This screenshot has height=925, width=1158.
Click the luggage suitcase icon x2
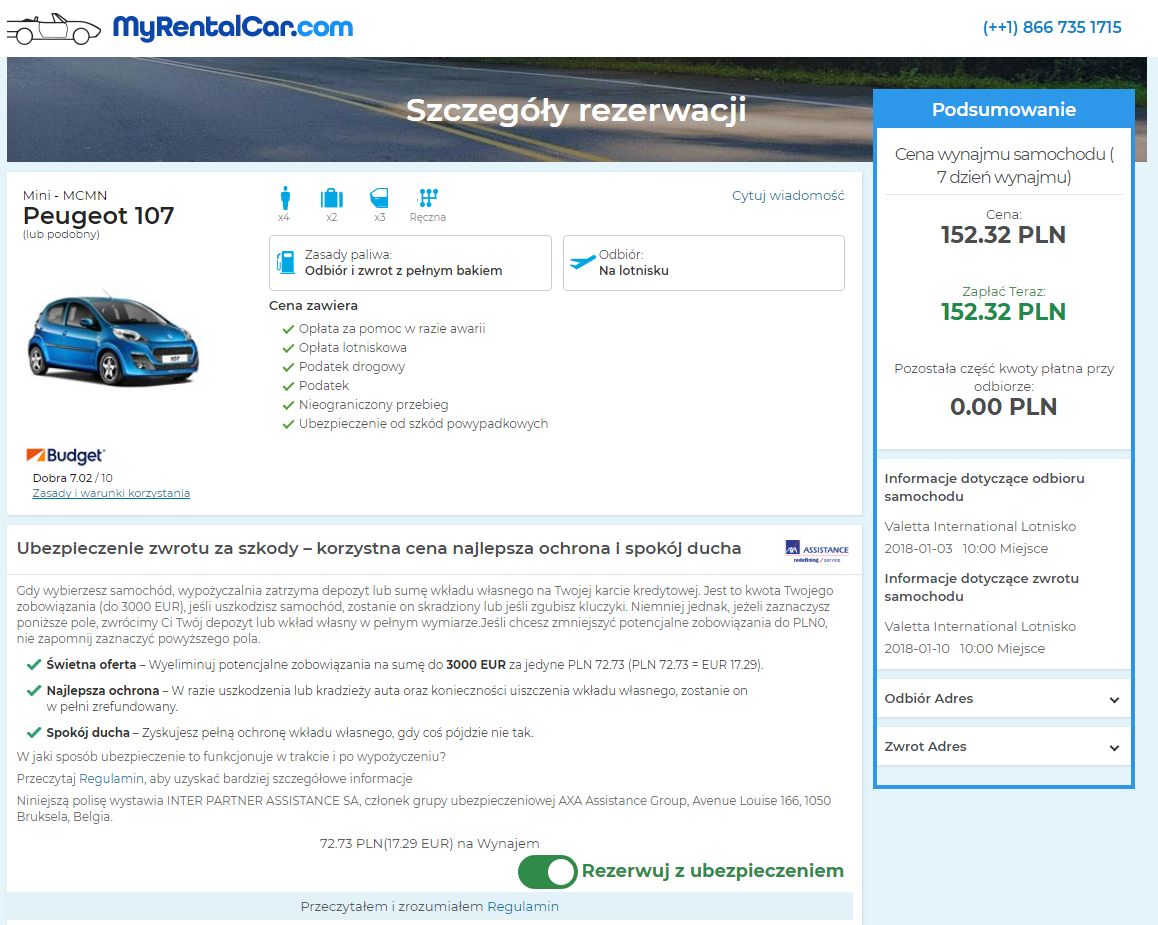click(332, 198)
